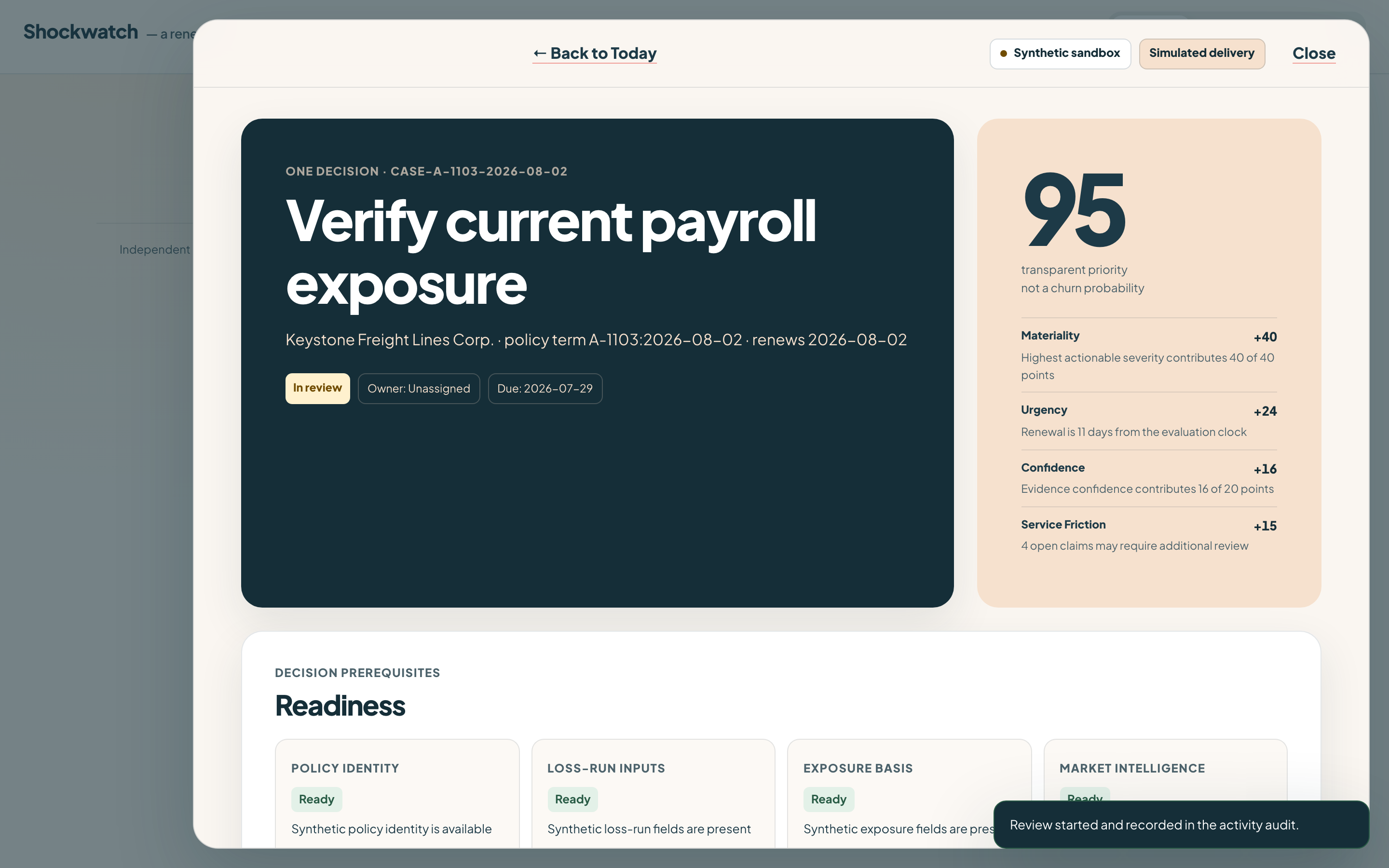Click the Confidence score label
The width and height of the screenshot is (1389, 868).
(1053, 468)
